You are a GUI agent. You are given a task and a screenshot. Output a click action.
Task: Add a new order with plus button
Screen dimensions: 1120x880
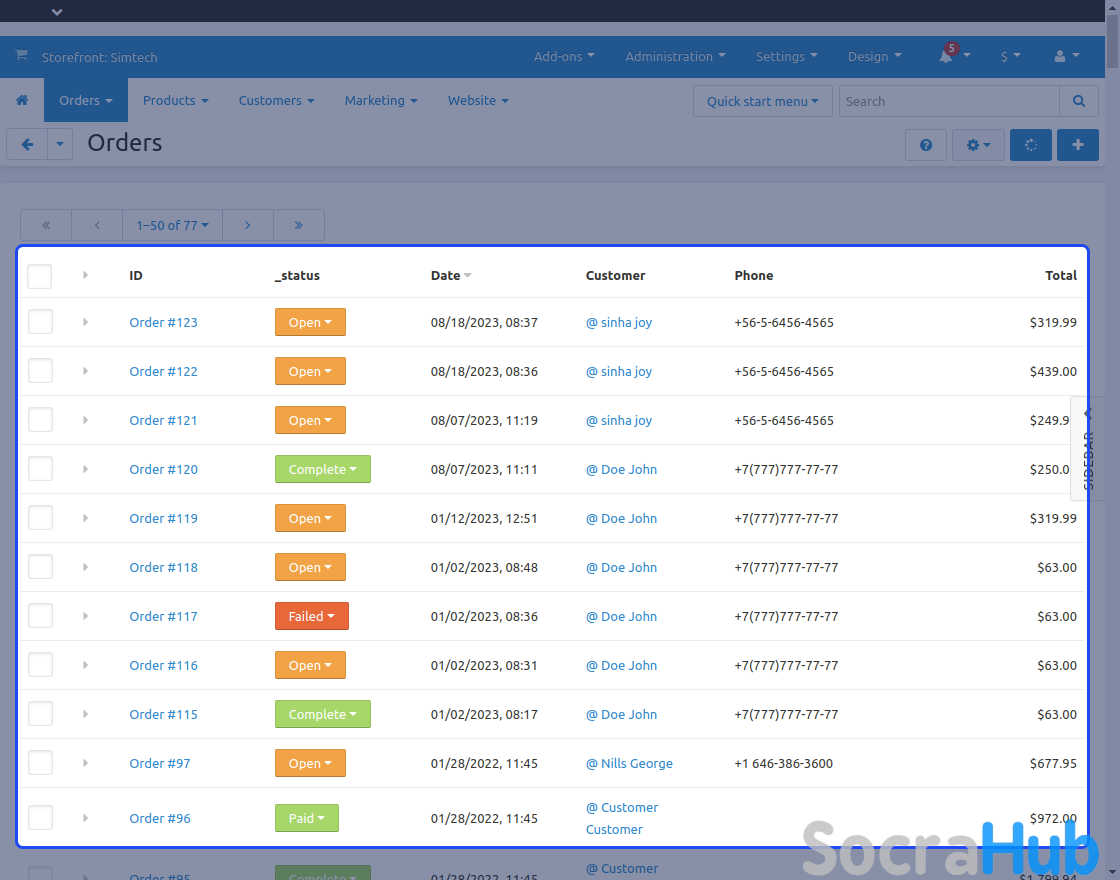[x=1078, y=145]
